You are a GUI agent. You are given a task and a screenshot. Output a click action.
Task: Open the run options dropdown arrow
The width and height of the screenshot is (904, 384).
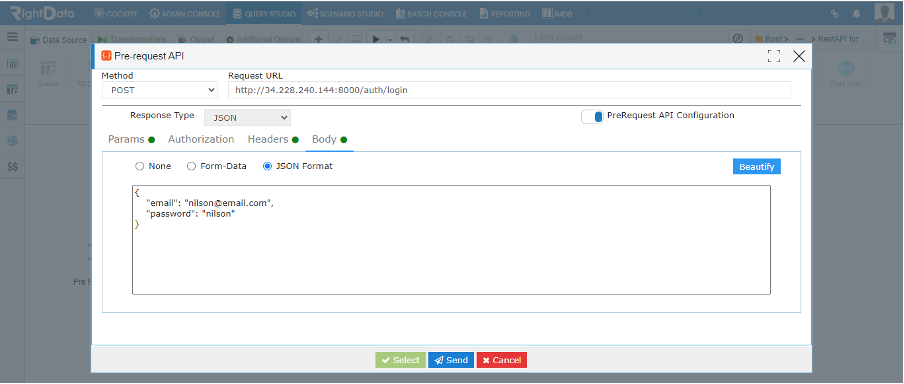click(389, 39)
